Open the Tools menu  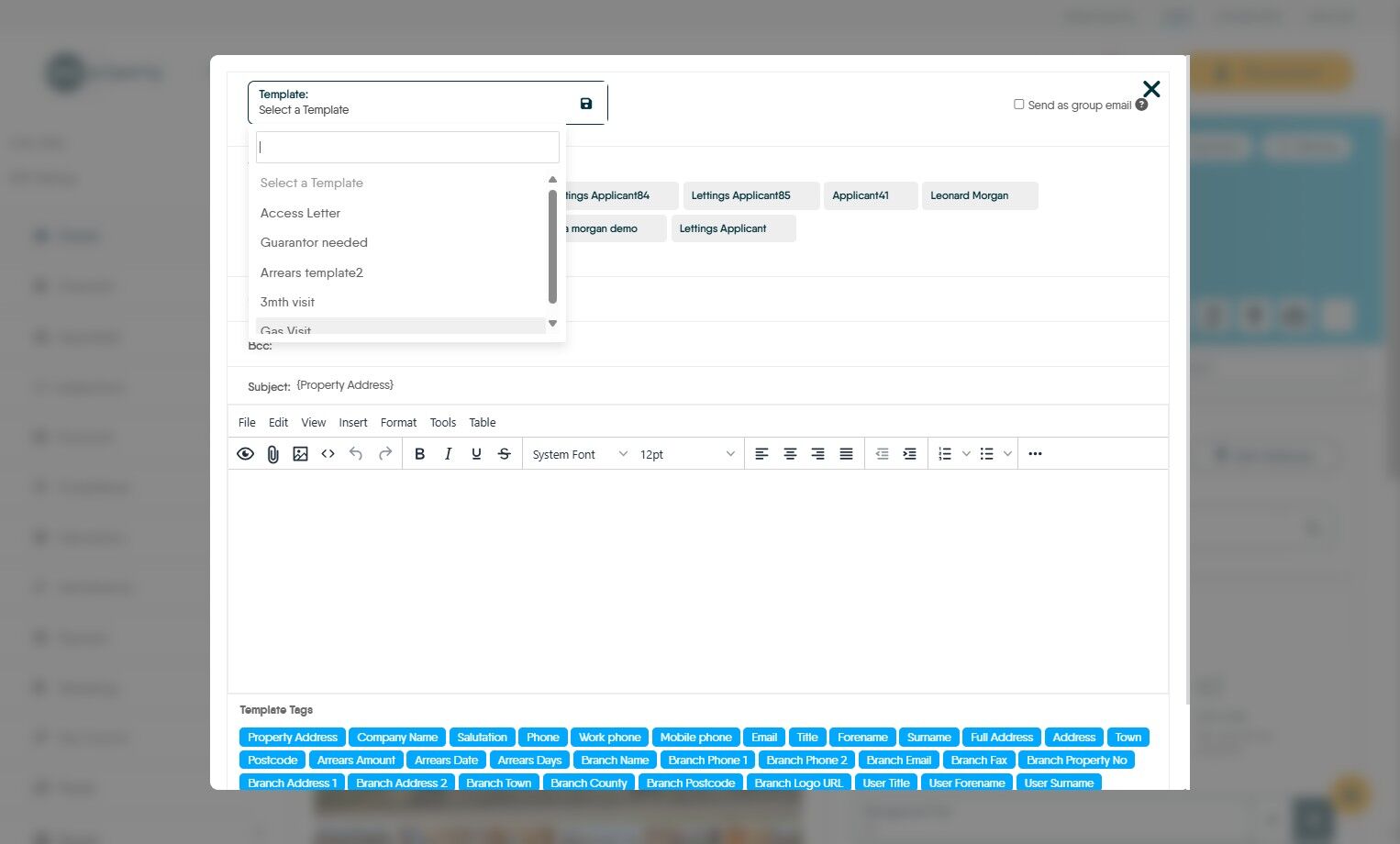443,423
